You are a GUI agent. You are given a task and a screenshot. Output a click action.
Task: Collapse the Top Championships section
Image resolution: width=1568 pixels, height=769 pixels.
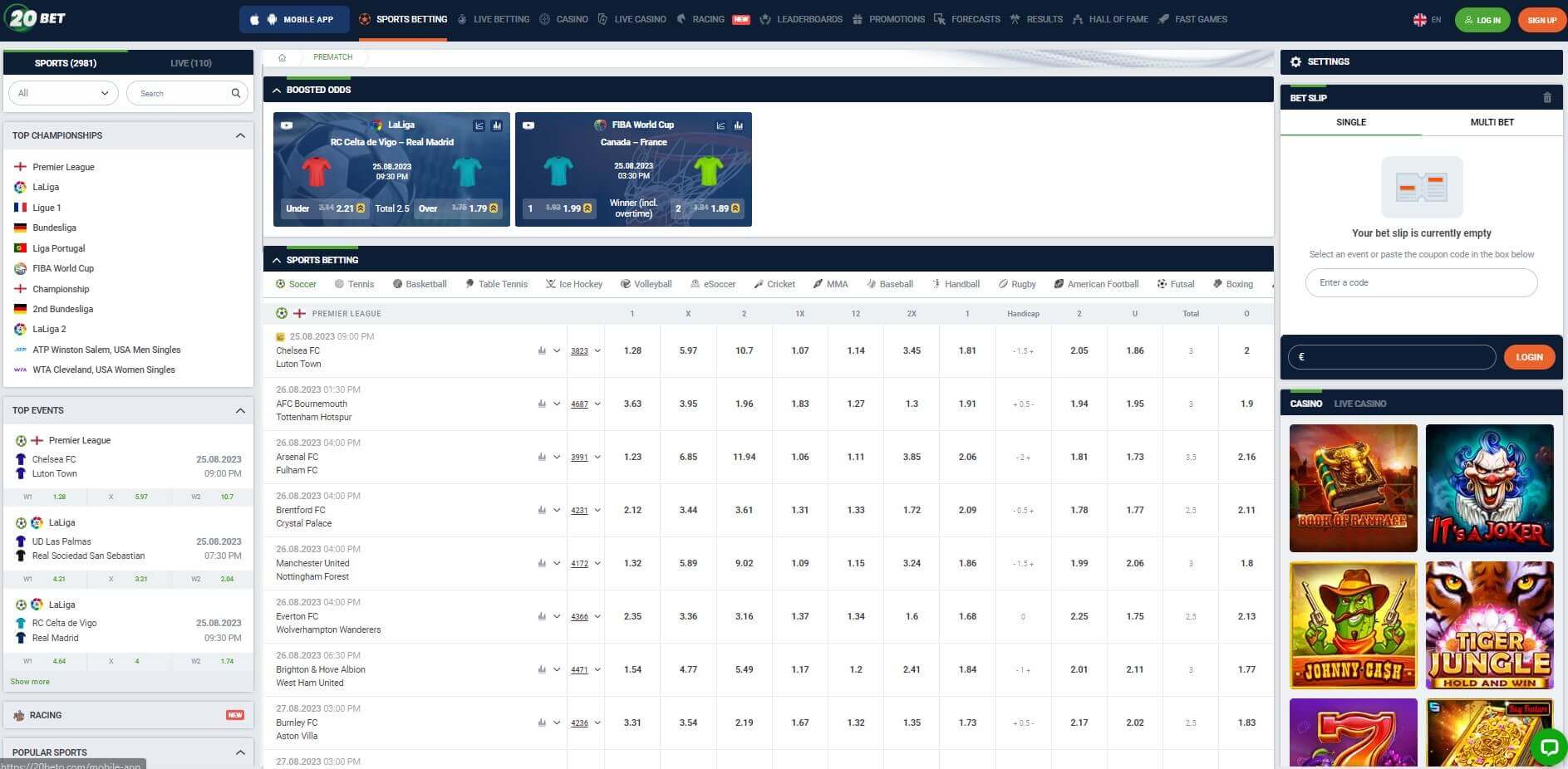(240, 135)
